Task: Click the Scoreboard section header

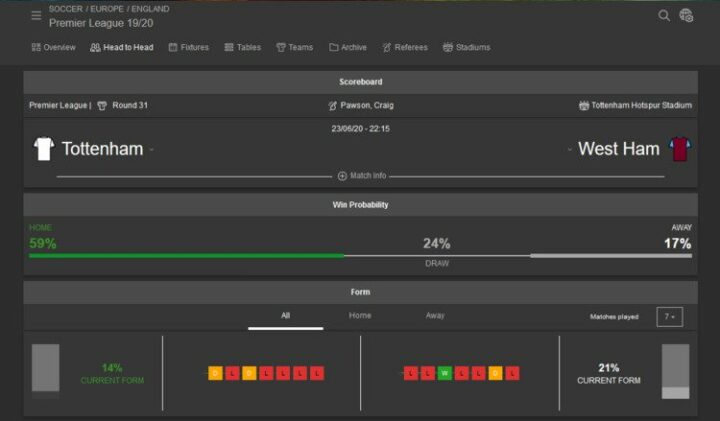Action: pyautogui.click(x=360, y=82)
